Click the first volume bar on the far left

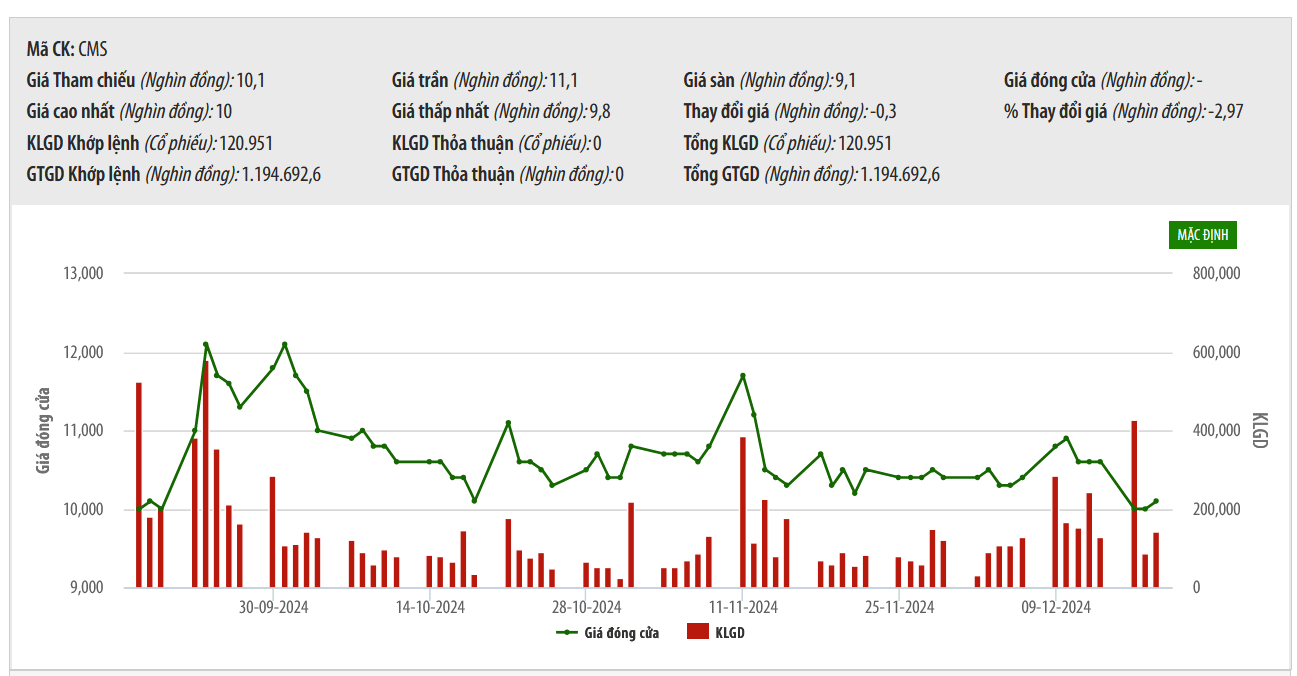tap(139, 485)
